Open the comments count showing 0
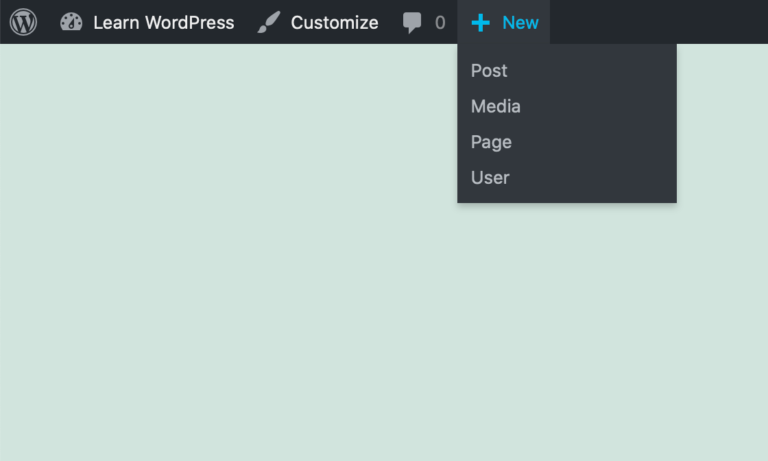Viewport: 768px width, 461px height. [440, 23]
